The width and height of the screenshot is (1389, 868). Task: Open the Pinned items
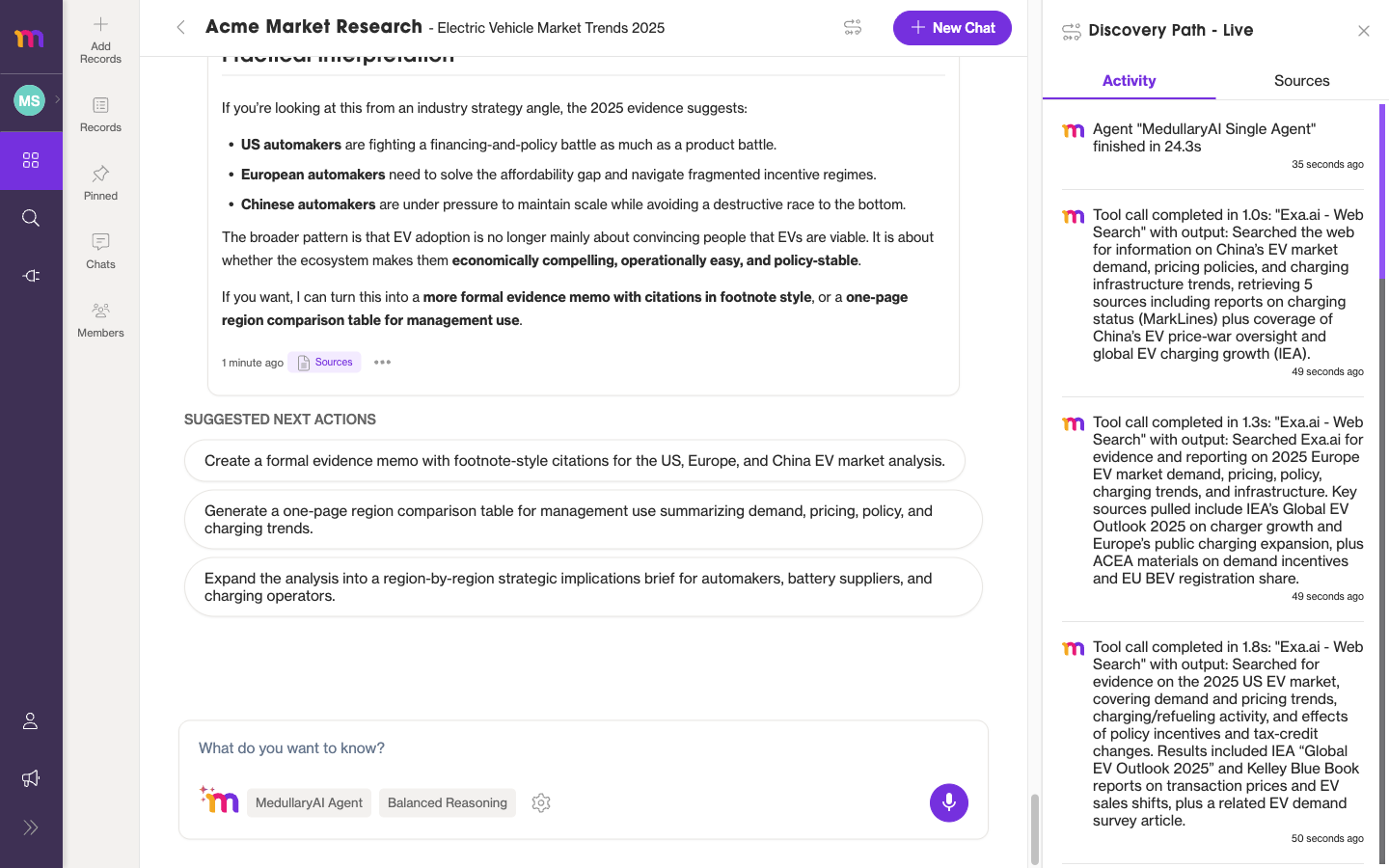(100, 182)
